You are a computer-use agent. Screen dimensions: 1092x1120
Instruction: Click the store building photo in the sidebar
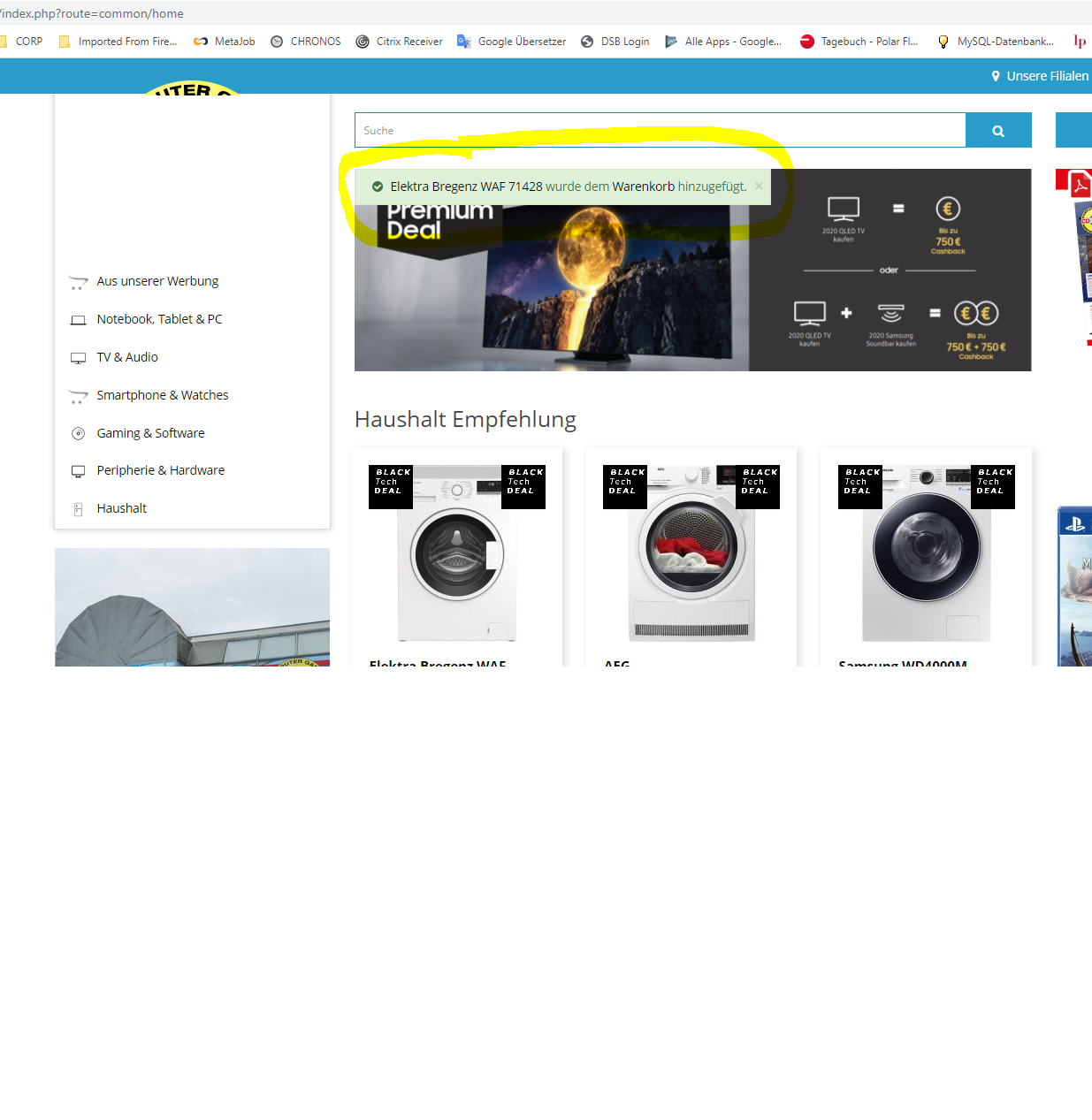pos(192,607)
